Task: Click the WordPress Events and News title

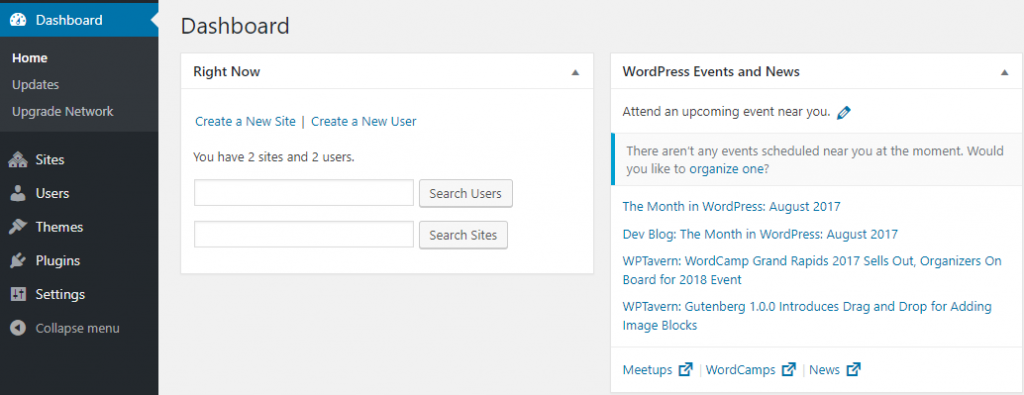Action: (711, 72)
